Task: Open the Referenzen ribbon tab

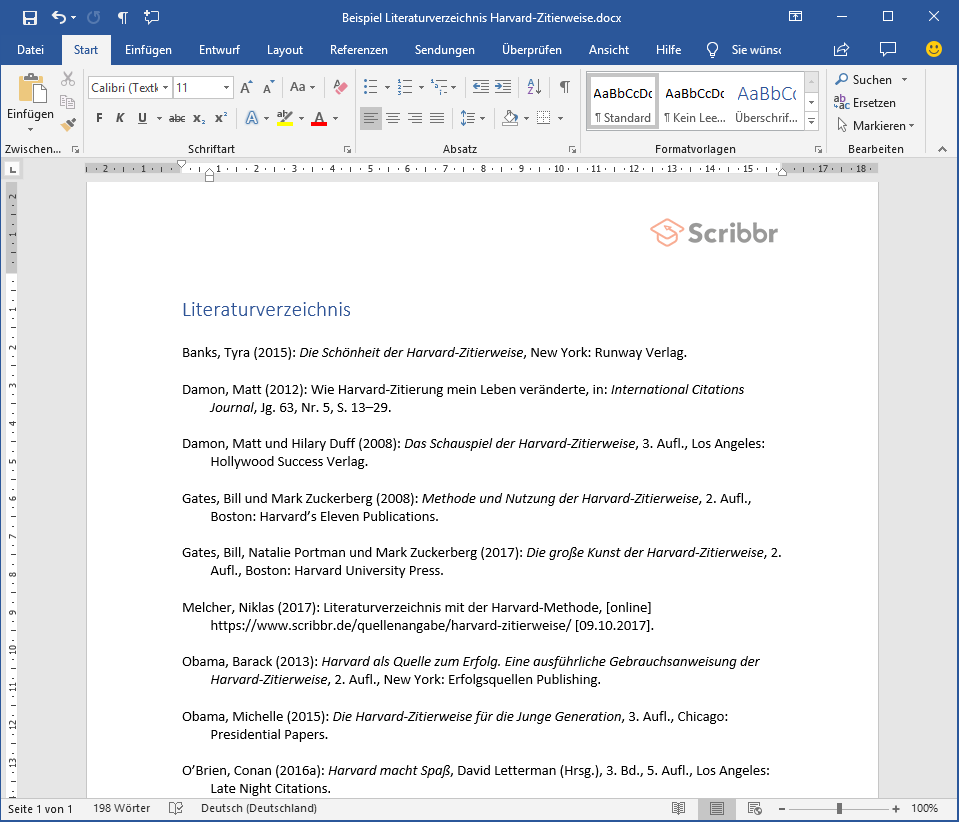Action: (x=359, y=50)
